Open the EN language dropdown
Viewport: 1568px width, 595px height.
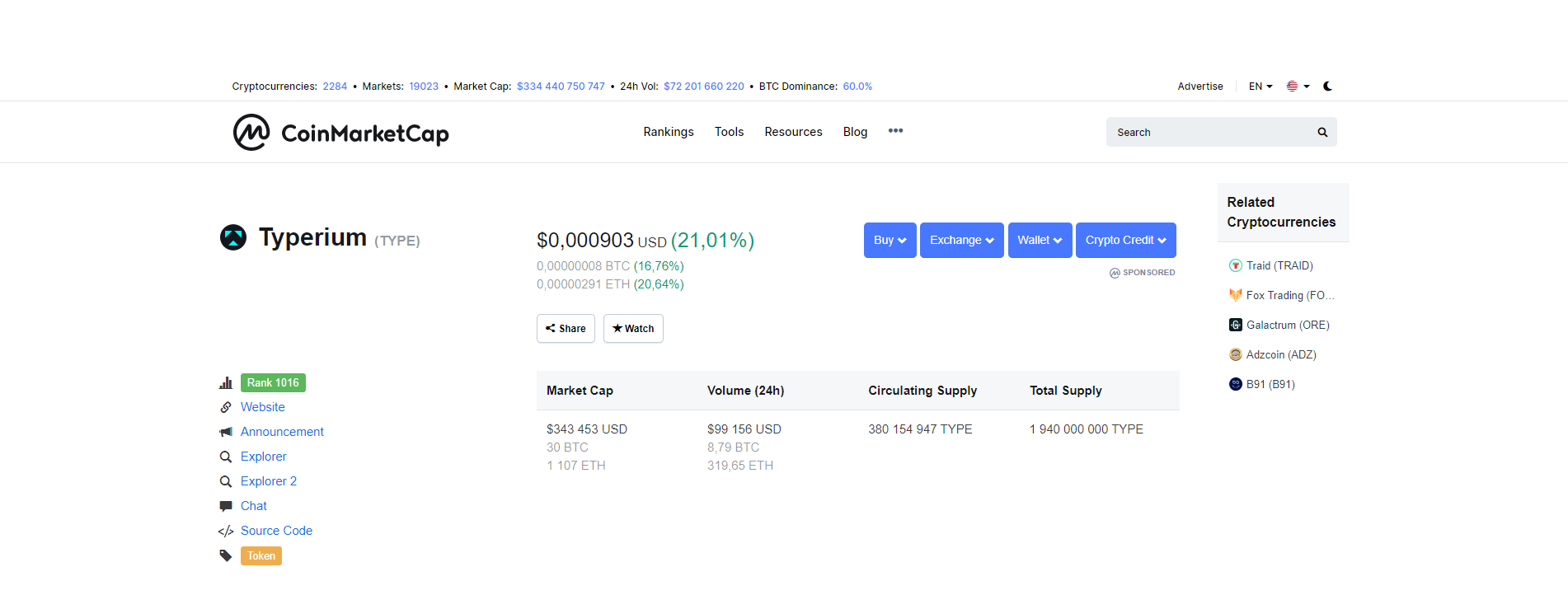[1261, 86]
